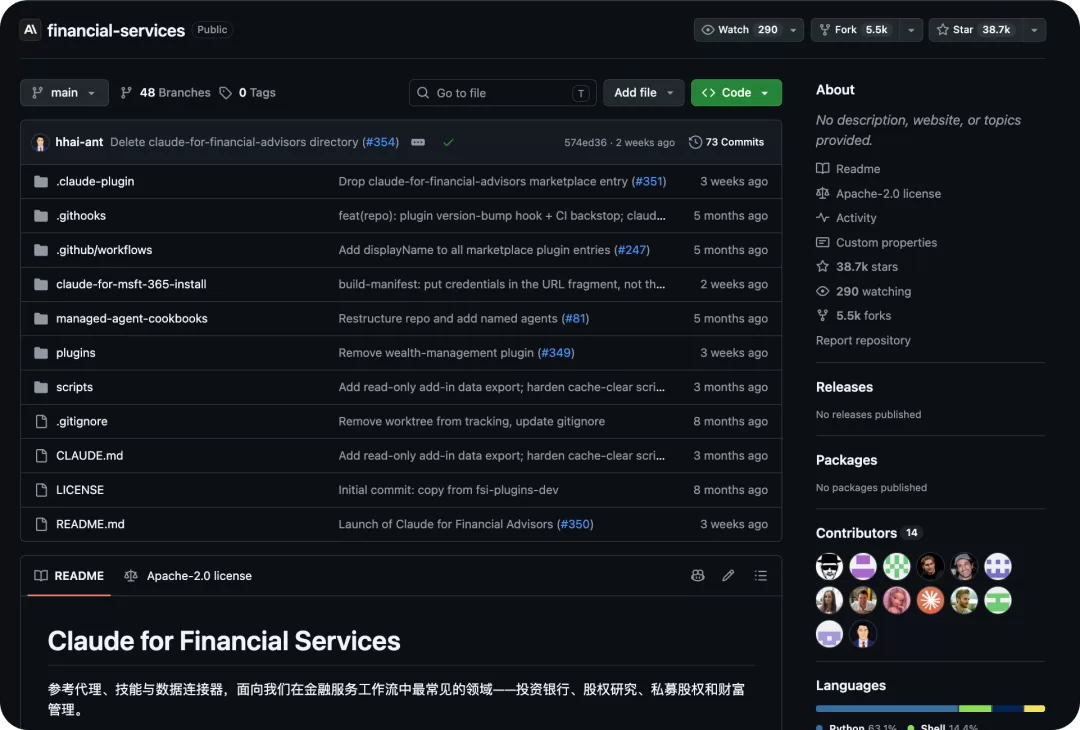Click the green Shell segment in languages bar
Viewport: 1080px width, 730px height.
[x=975, y=709]
